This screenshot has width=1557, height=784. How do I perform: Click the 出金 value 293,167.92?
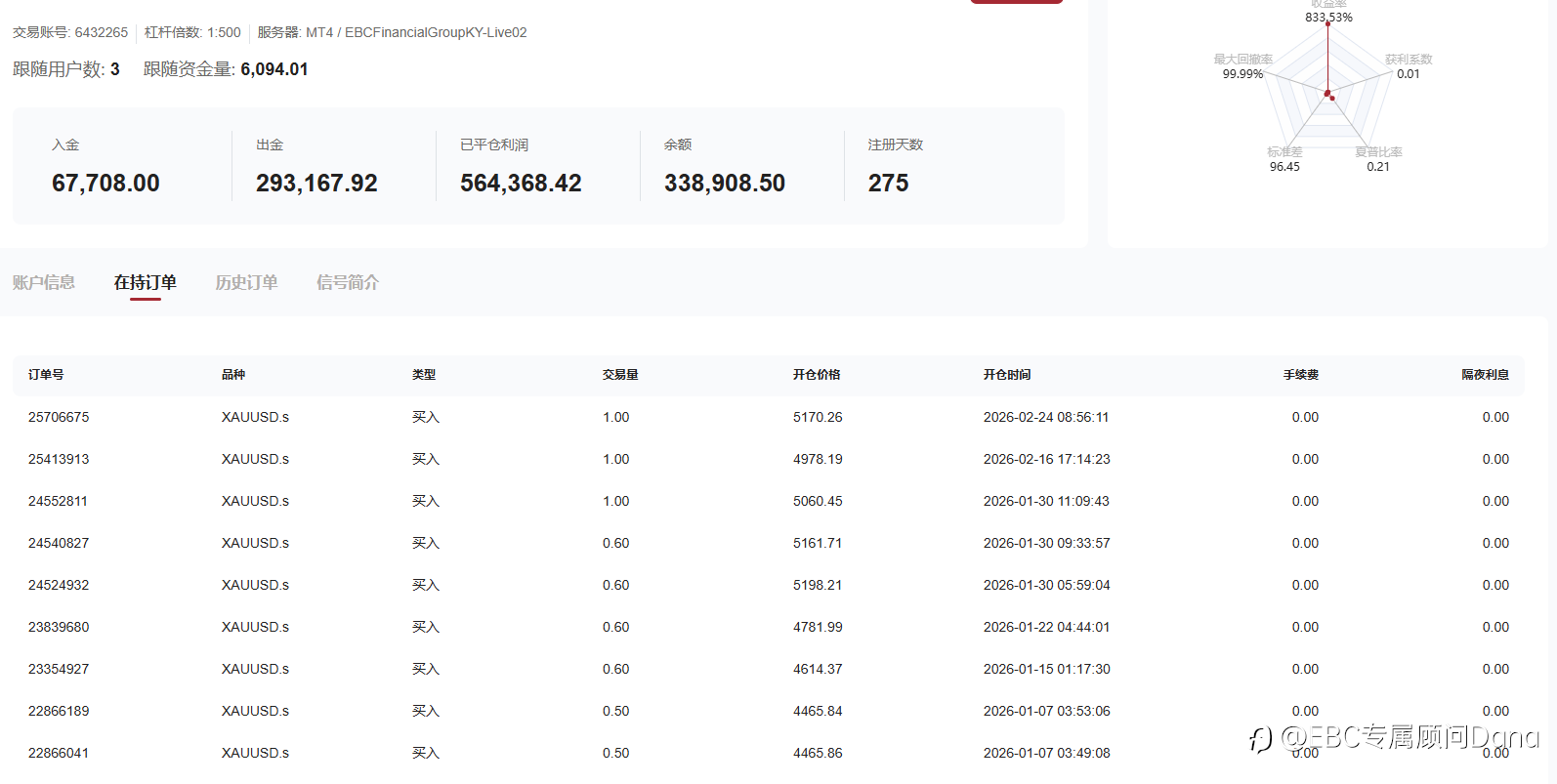tap(316, 183)
